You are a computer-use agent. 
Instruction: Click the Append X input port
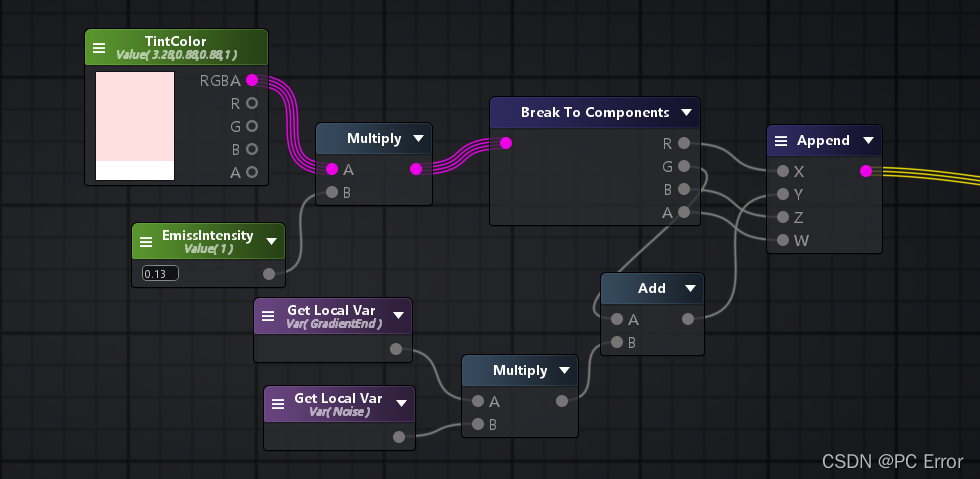782,171
